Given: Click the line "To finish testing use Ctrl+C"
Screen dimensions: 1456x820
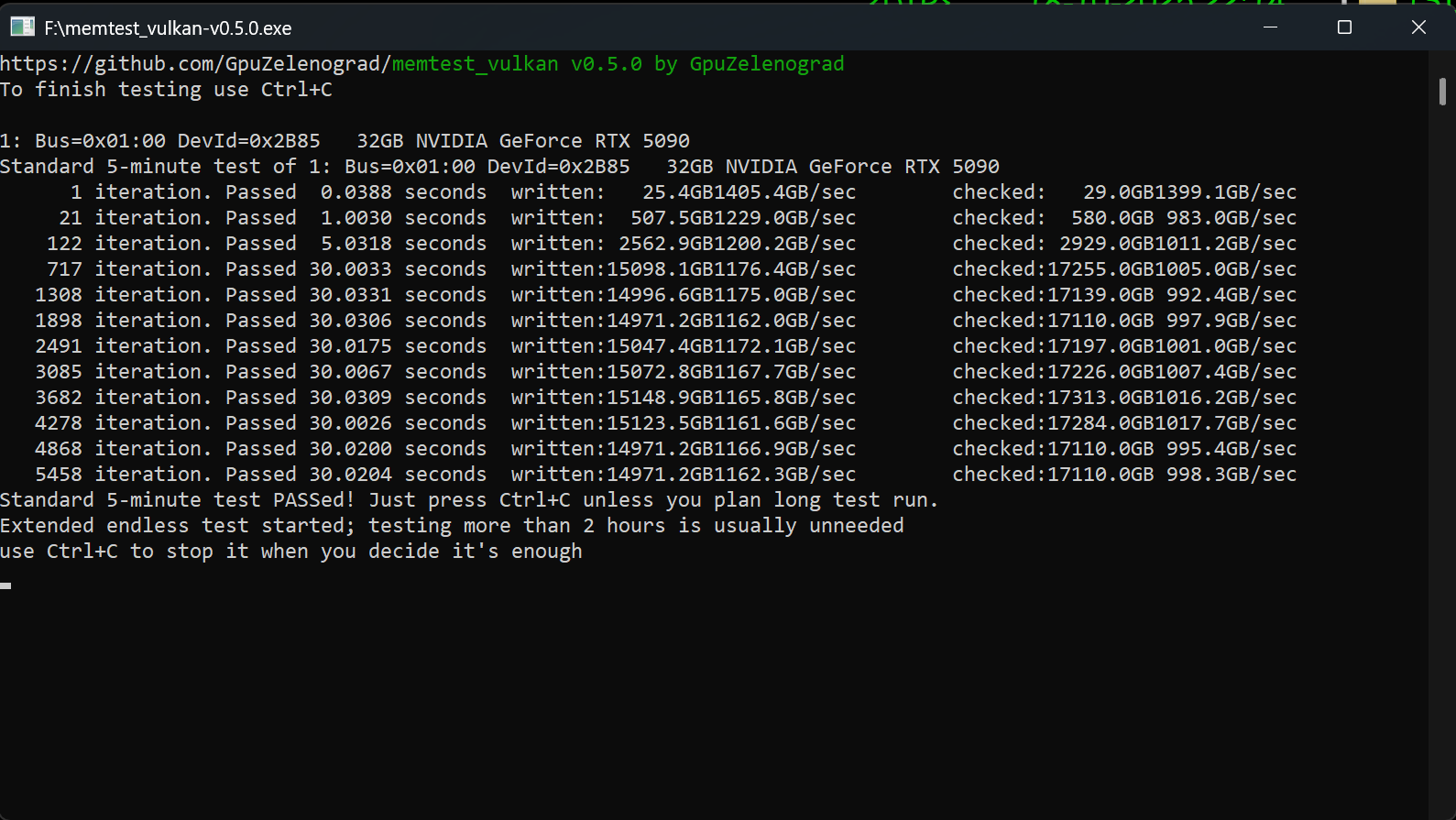Looking at the screenshot, I should coord(166,90).
